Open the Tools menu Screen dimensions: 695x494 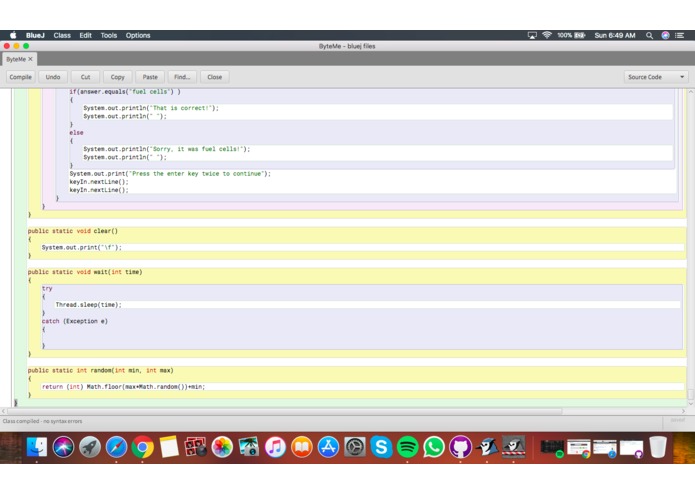[109, 35]
